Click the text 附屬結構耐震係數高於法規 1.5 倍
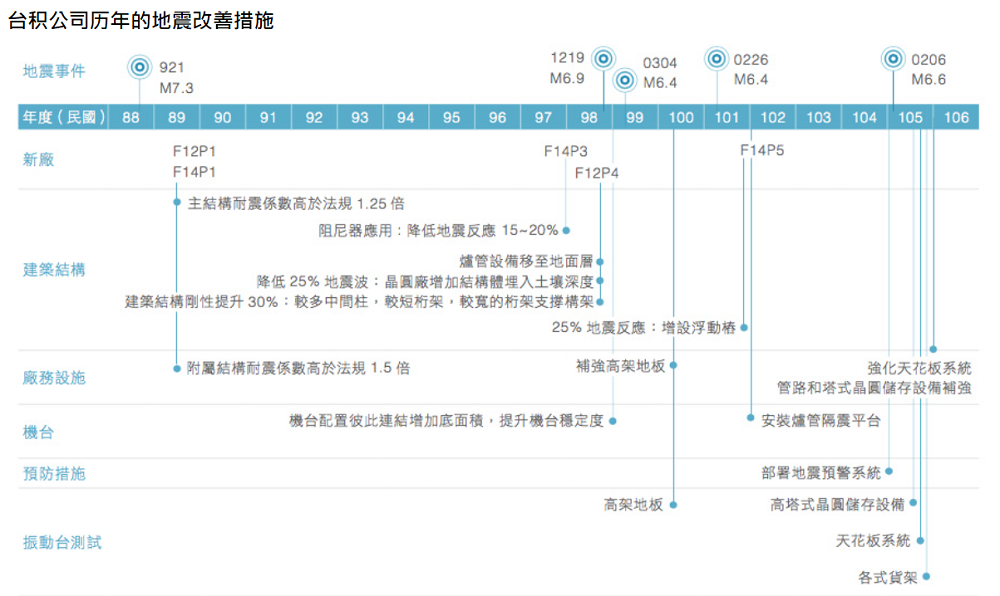 point(298,368)
